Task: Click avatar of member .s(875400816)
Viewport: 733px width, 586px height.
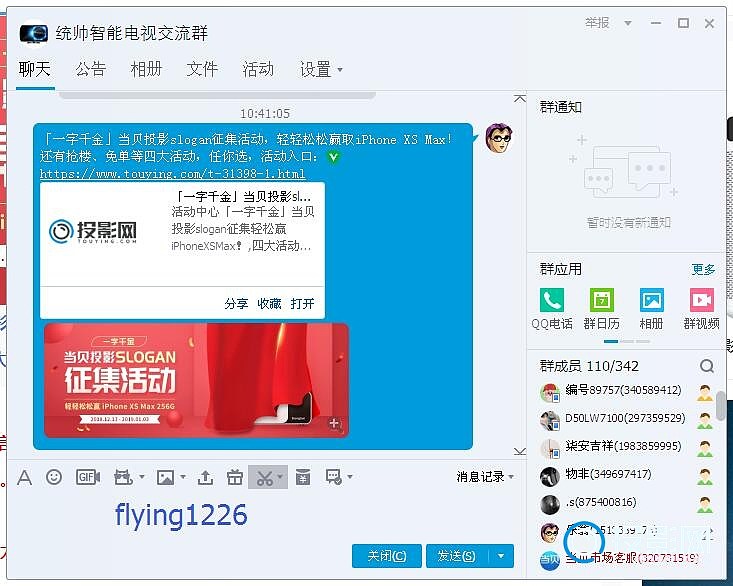Action: click(x=550, y=505)
